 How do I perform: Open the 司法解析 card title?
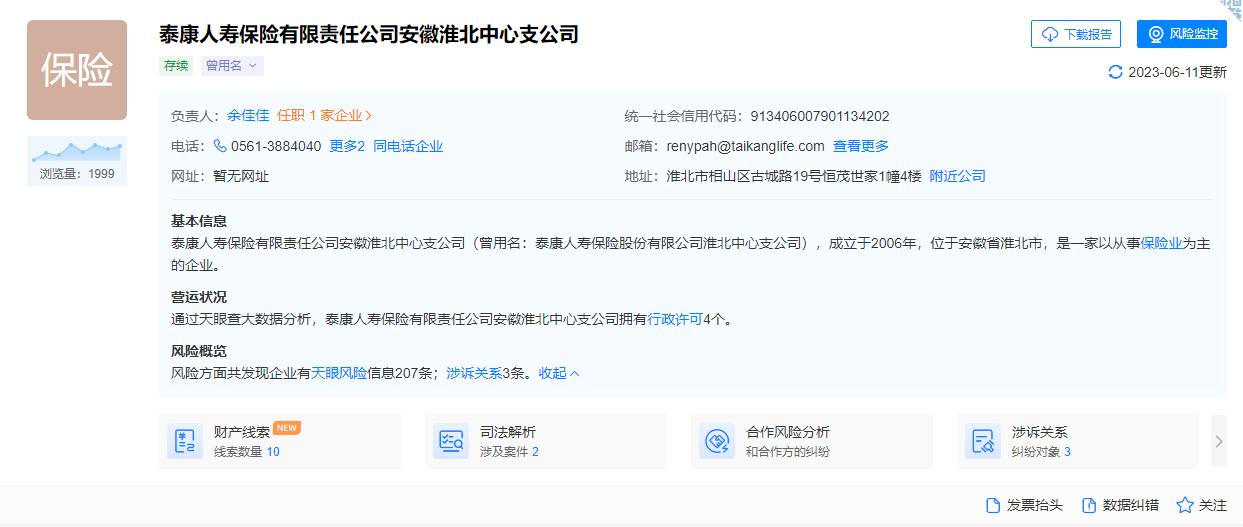click(508, 432)
